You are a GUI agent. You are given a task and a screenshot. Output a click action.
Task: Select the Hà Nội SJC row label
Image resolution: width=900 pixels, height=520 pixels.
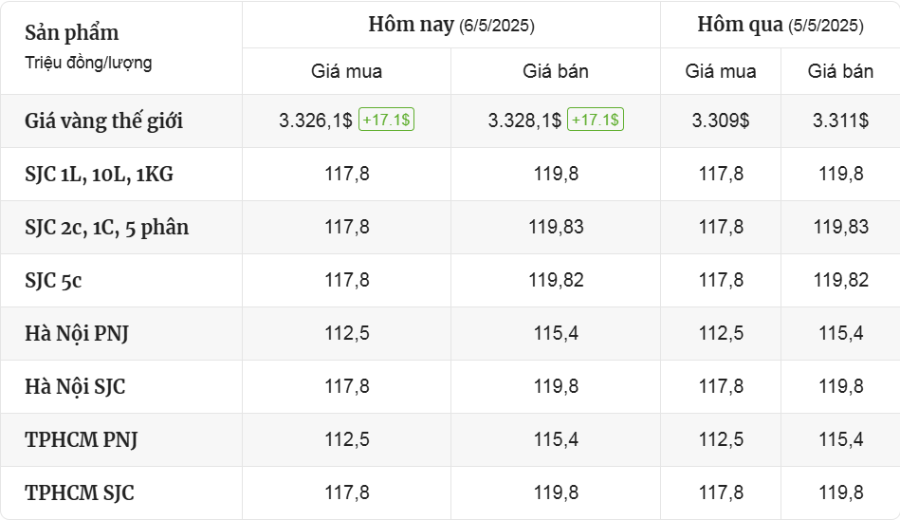point(75,387)
